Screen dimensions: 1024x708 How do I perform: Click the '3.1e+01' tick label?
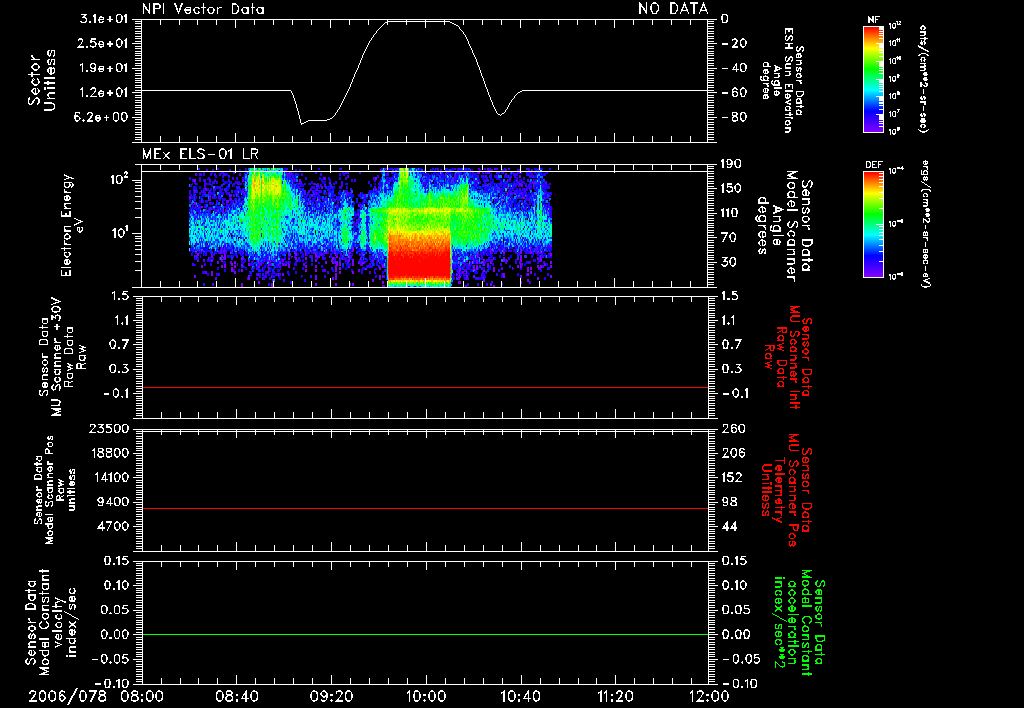click(x=104, y=19)
